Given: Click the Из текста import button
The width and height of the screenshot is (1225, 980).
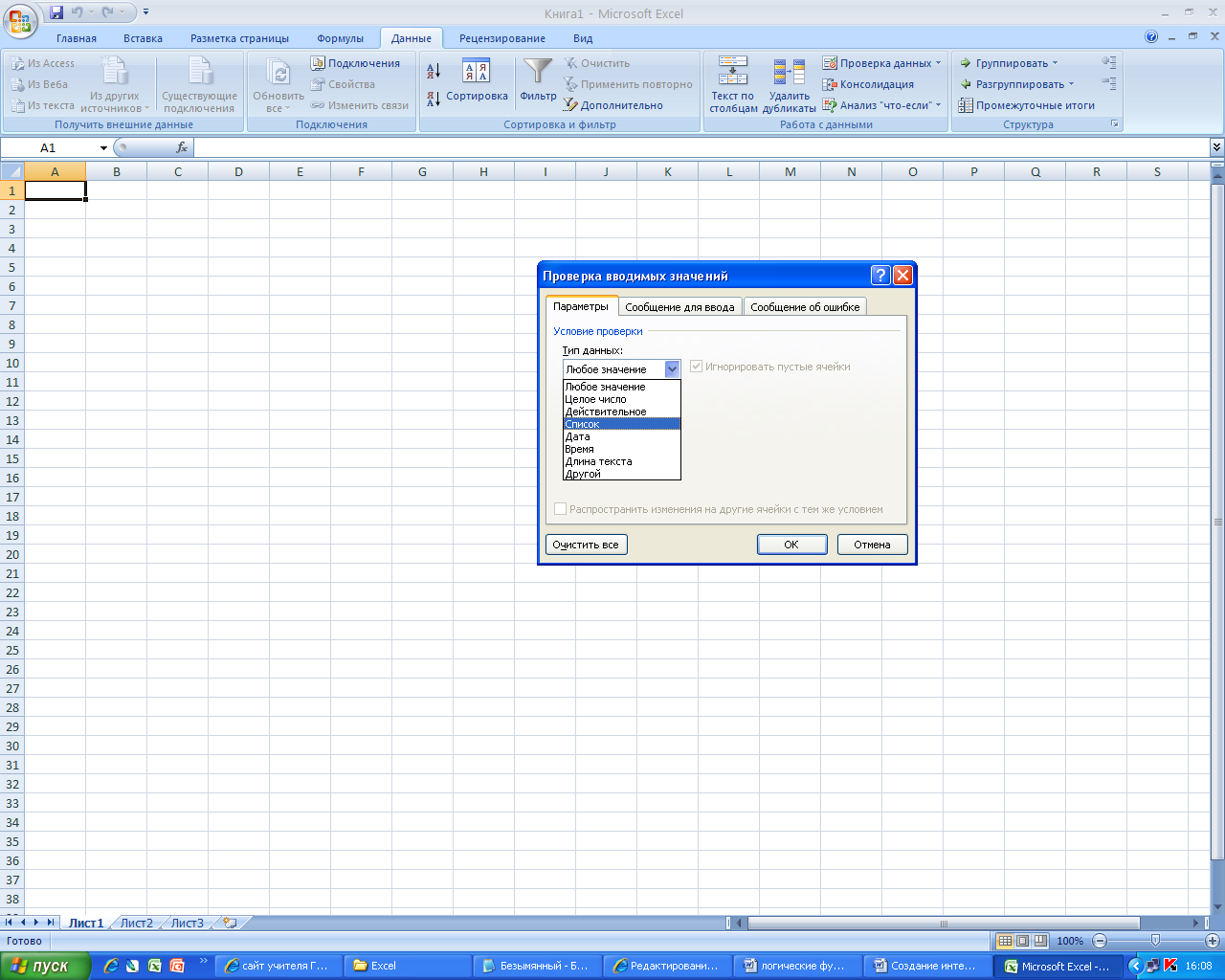Looking at the screenshot, I should [43, 105].
